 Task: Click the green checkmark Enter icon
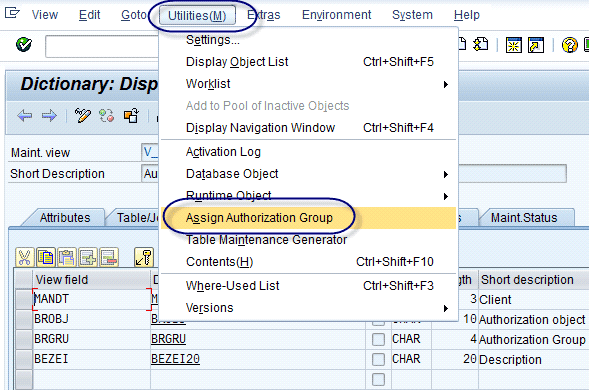[24, 45]
